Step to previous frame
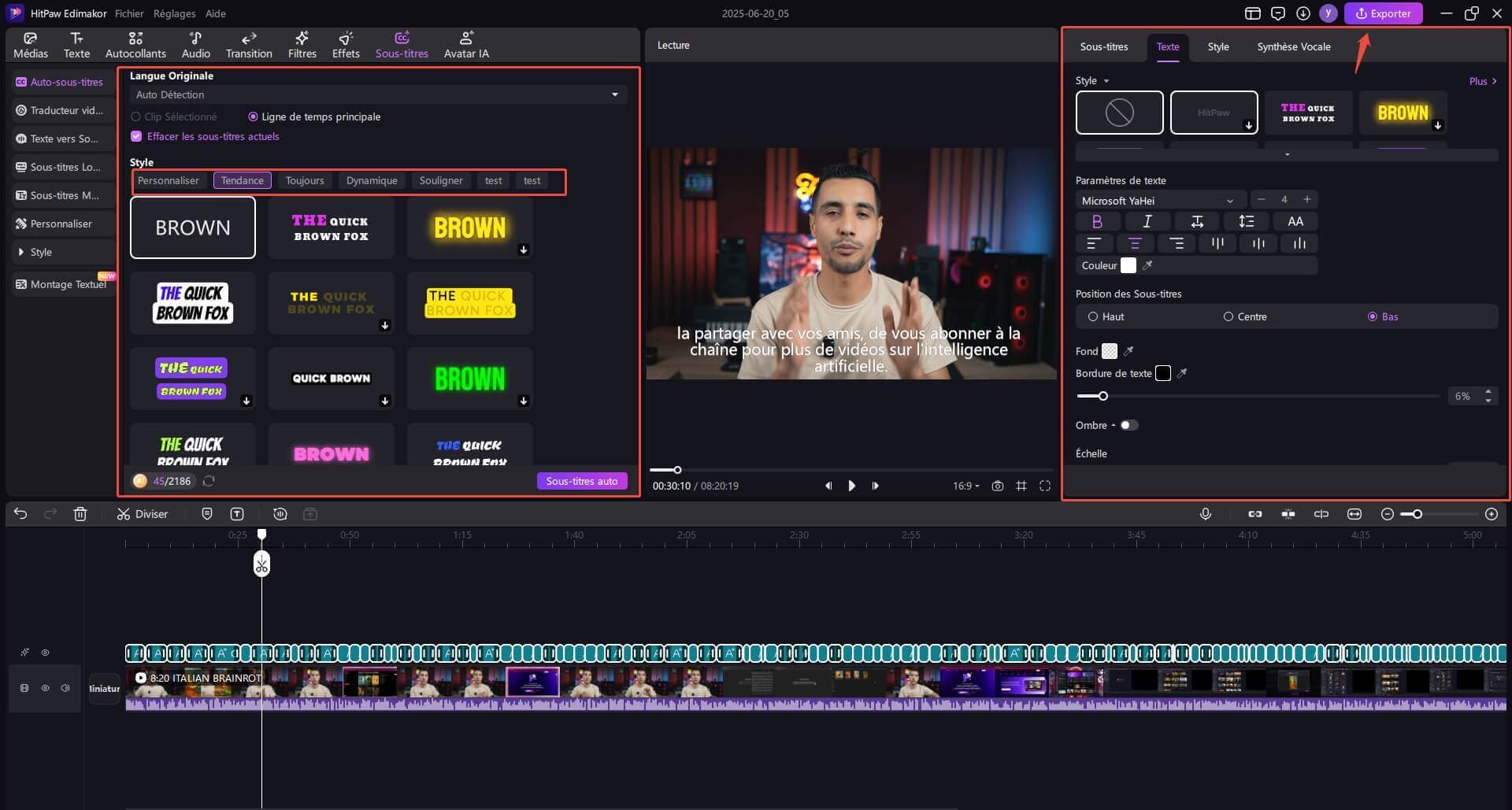 tap(828, 486)
